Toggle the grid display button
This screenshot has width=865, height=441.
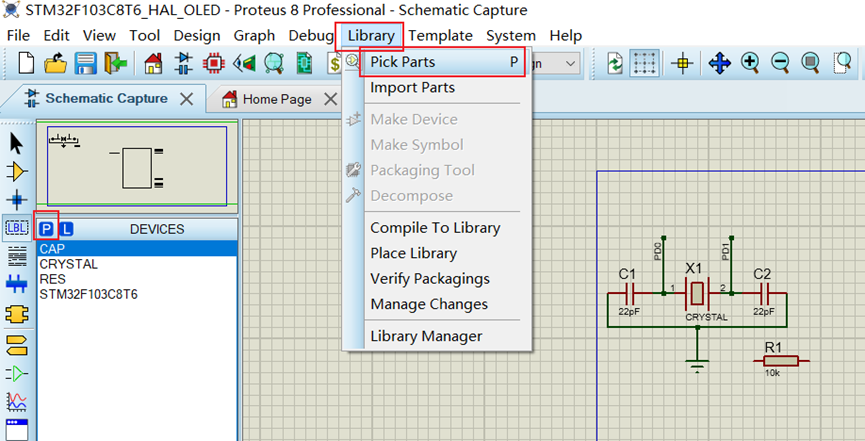point(644,63)
